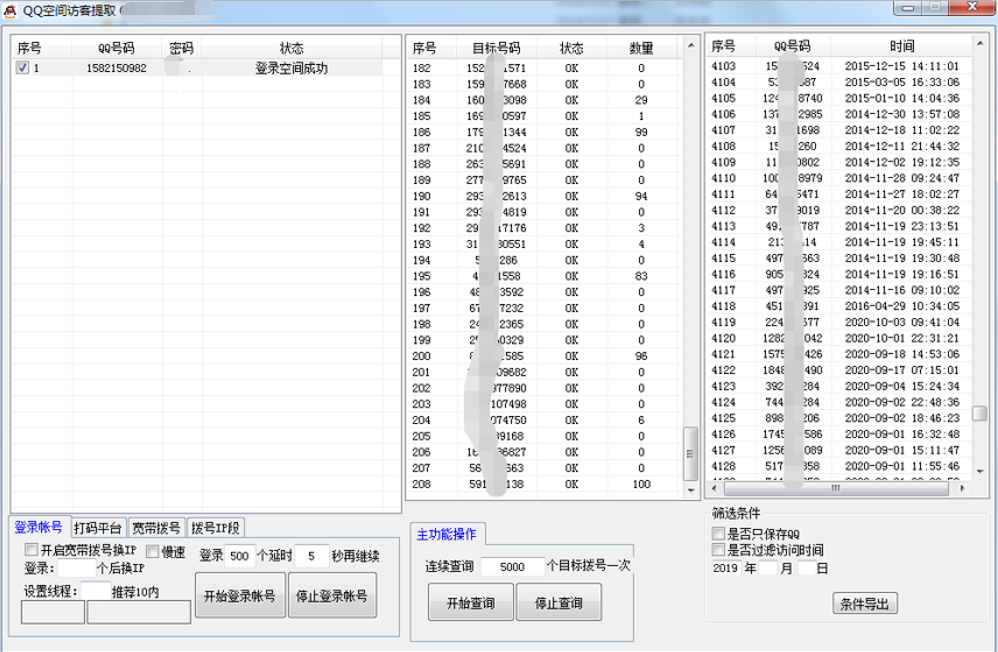The width and height of the screenshot is (998, 652).
Task: Click 开始登录帐号 button
Action: [x=239, y=596]
